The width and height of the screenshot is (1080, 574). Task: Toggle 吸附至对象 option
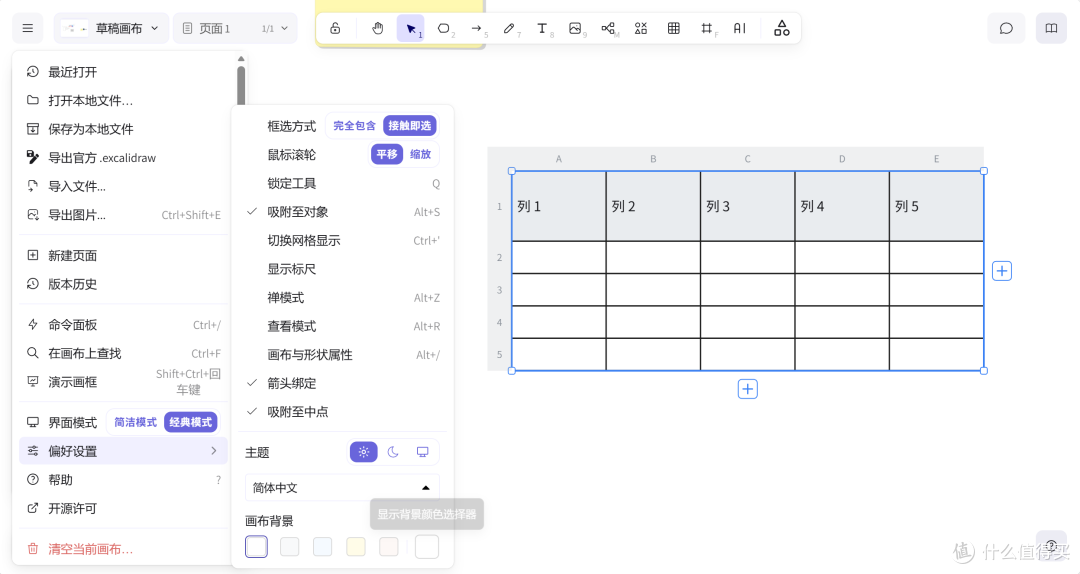click(343, 212)
